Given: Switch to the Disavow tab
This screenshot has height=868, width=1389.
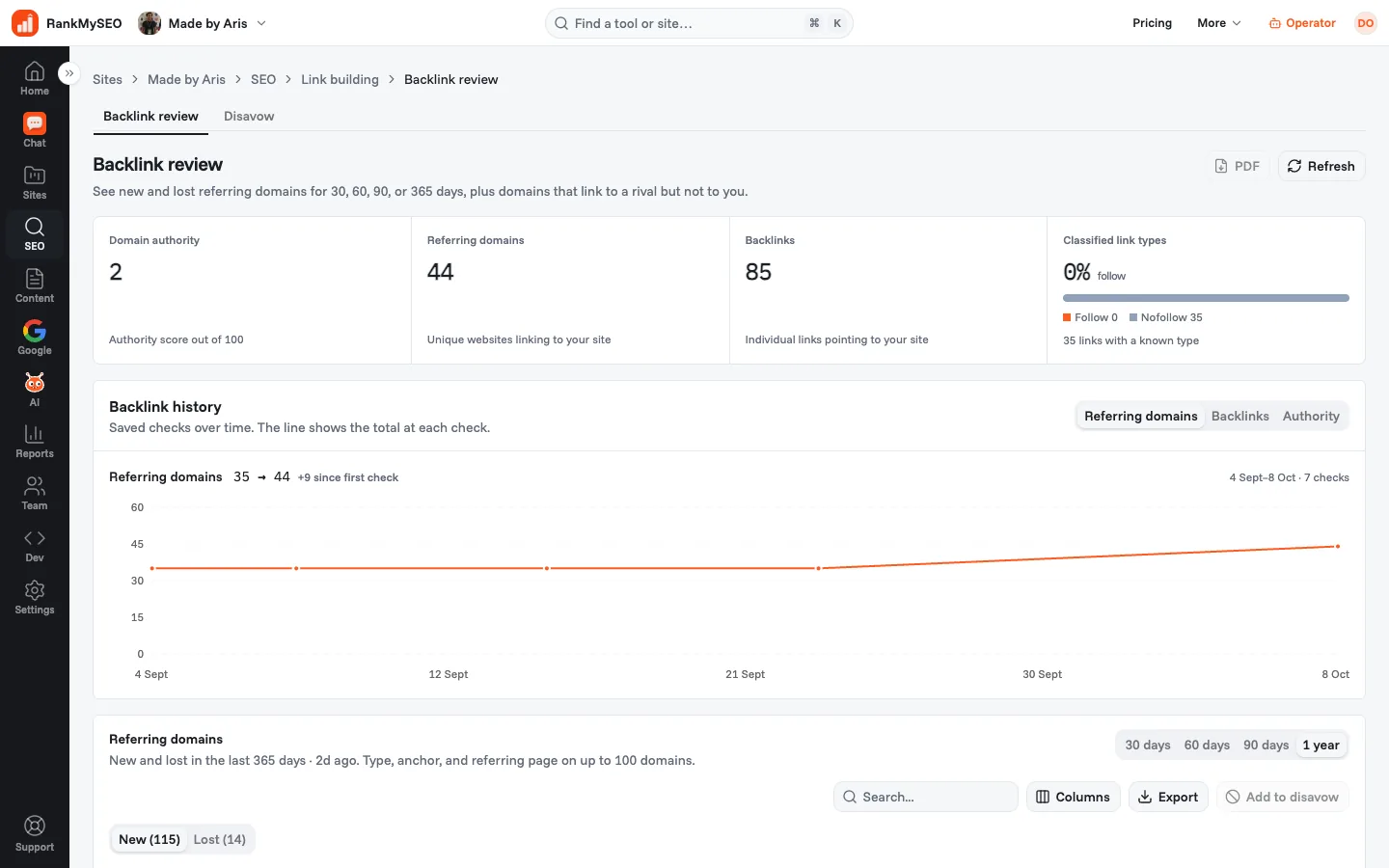Looking at the screenshot, I should (249, 116).
